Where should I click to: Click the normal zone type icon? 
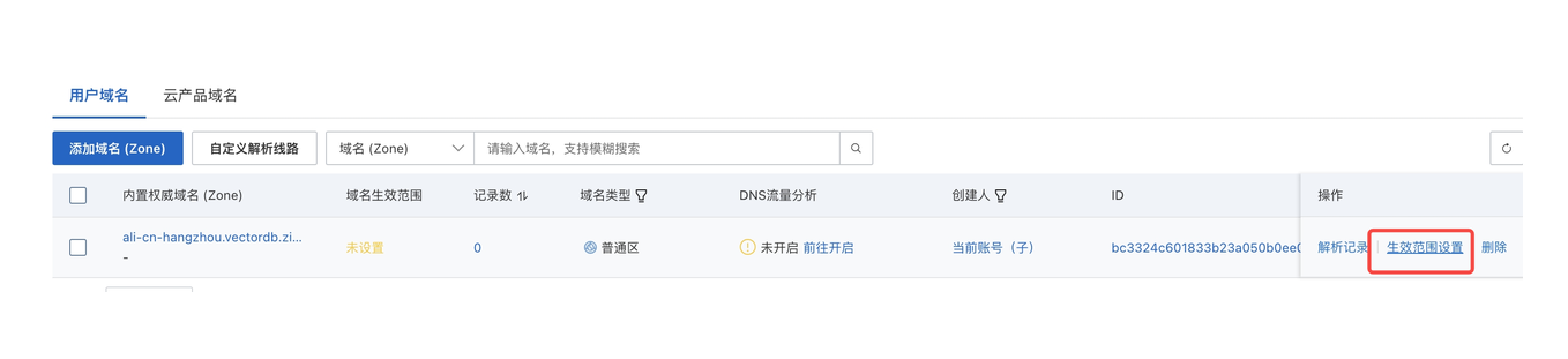pyautogui.click(x=590, y=247)
